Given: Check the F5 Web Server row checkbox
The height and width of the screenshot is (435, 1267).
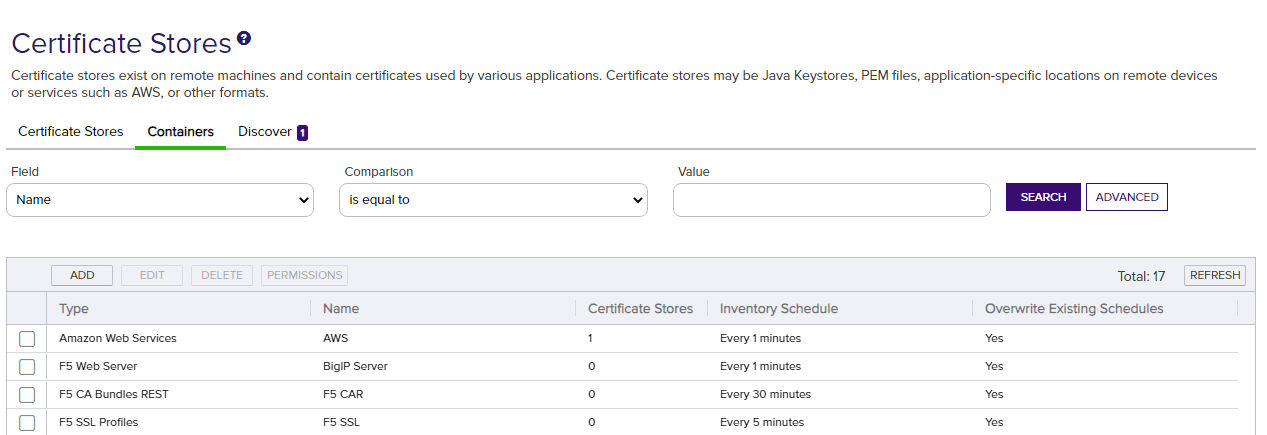Looking at the screenshot, I should pos(27,367).
